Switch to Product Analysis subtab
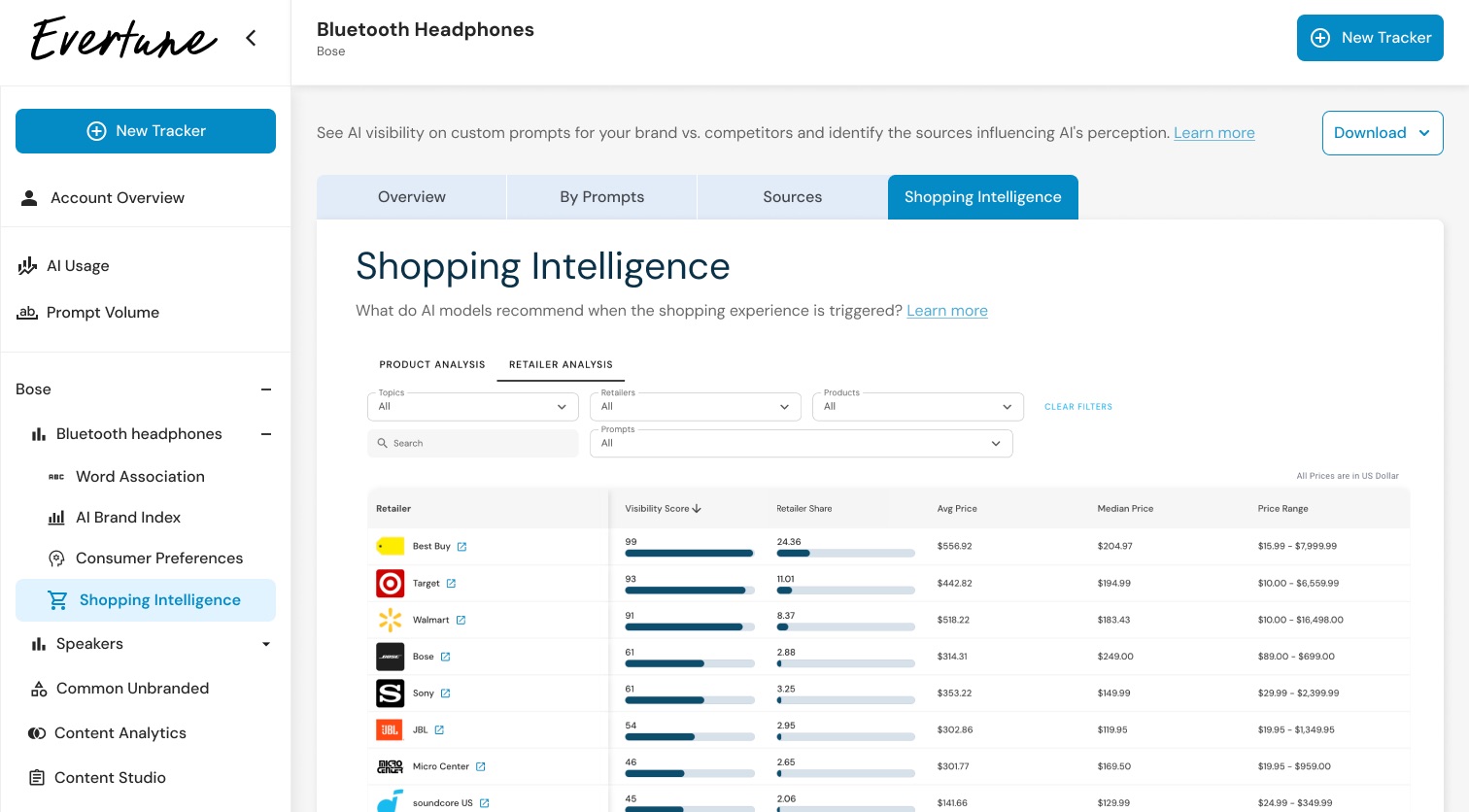The image size is (1469, 812). (x=432, y=365)
